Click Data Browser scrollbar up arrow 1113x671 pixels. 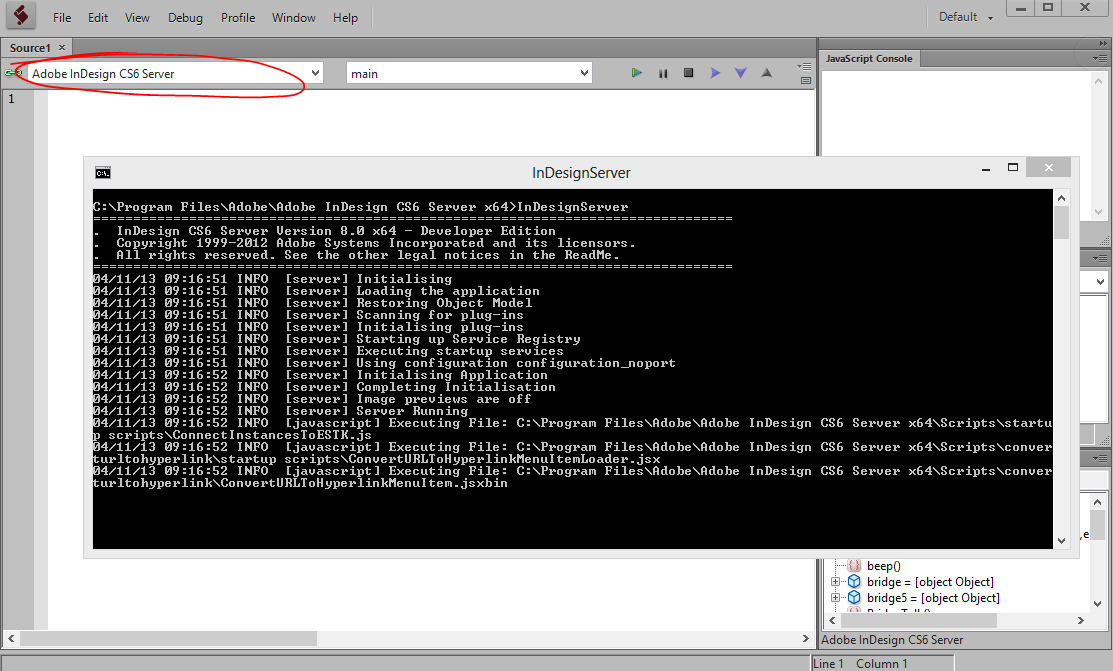1097,502
